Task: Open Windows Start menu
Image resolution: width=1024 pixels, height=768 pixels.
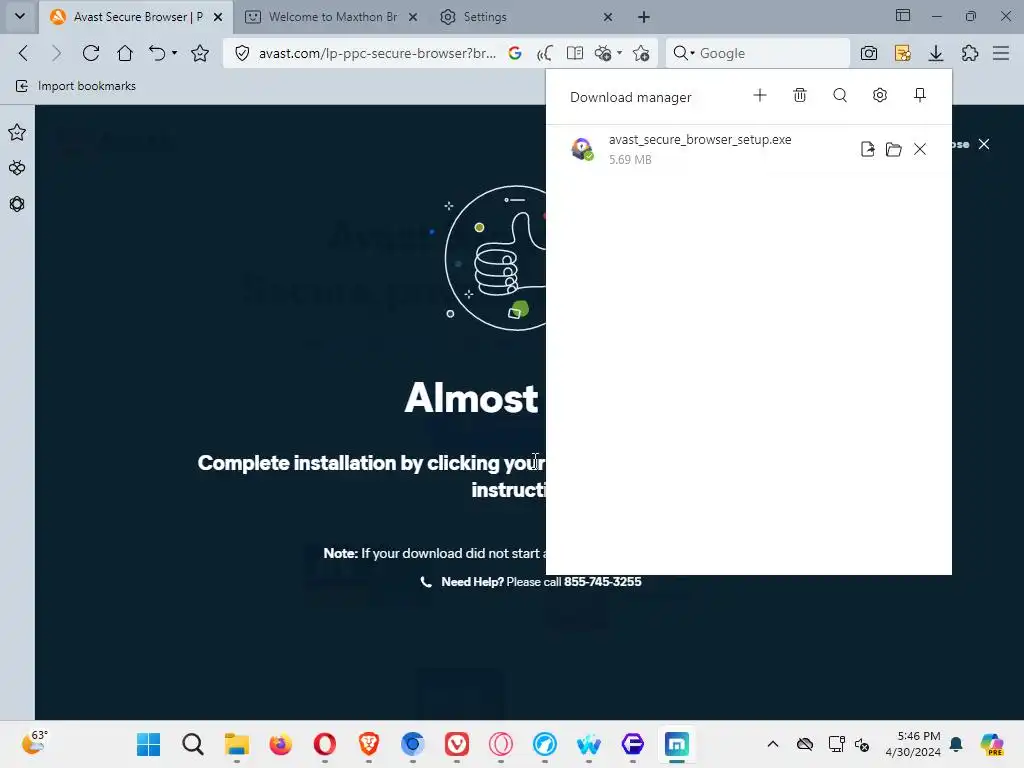Action: [148, 744]
